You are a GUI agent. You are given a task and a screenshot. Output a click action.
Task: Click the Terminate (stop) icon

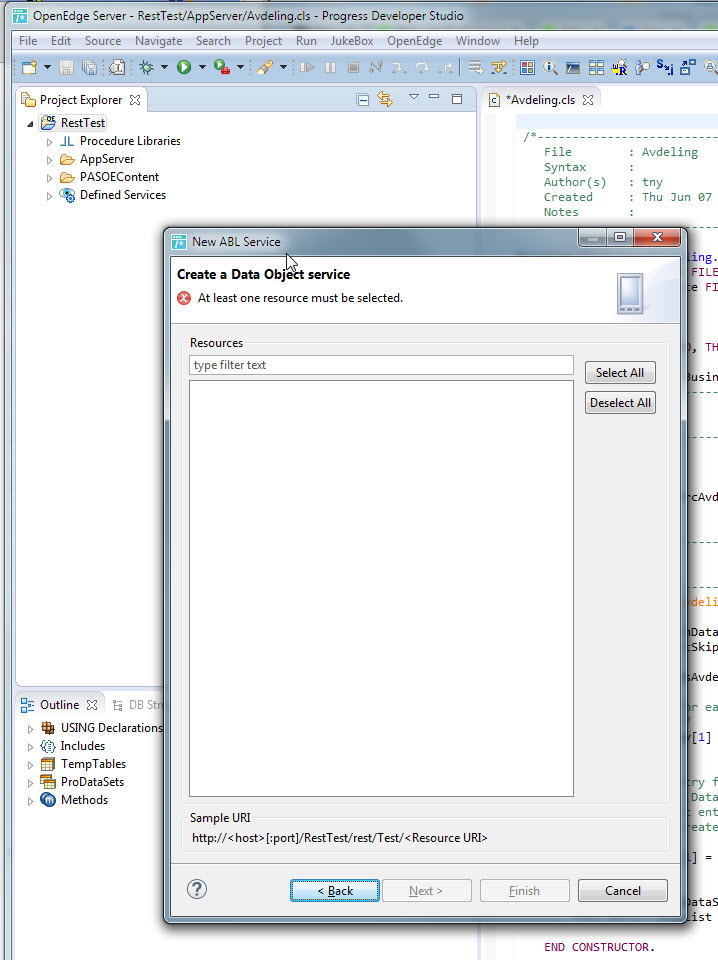point(353,67)
